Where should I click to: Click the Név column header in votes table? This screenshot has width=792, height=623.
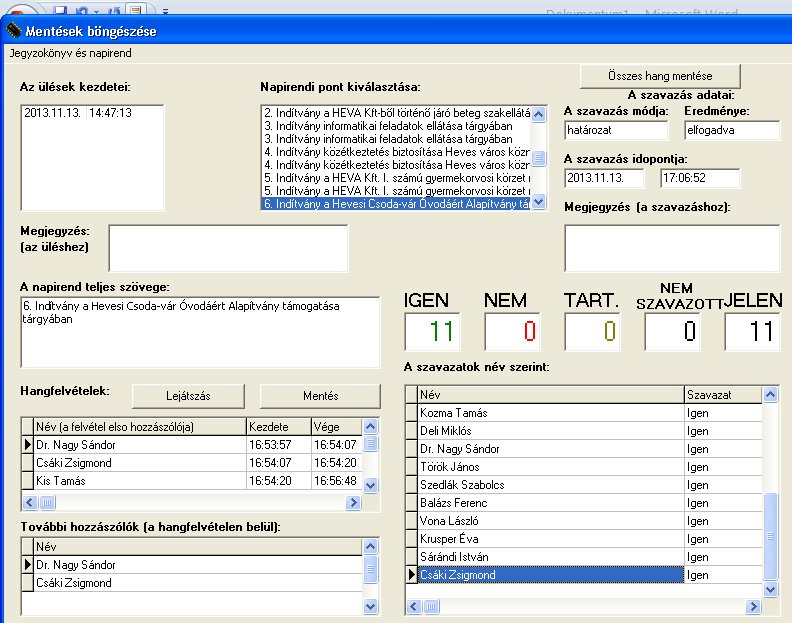click(x=551, y=395)
